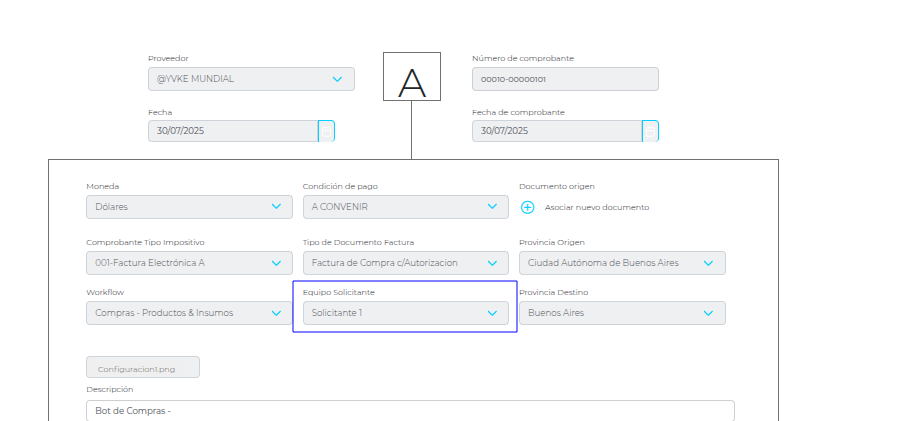Click the Descripción text box

[410, 411]
